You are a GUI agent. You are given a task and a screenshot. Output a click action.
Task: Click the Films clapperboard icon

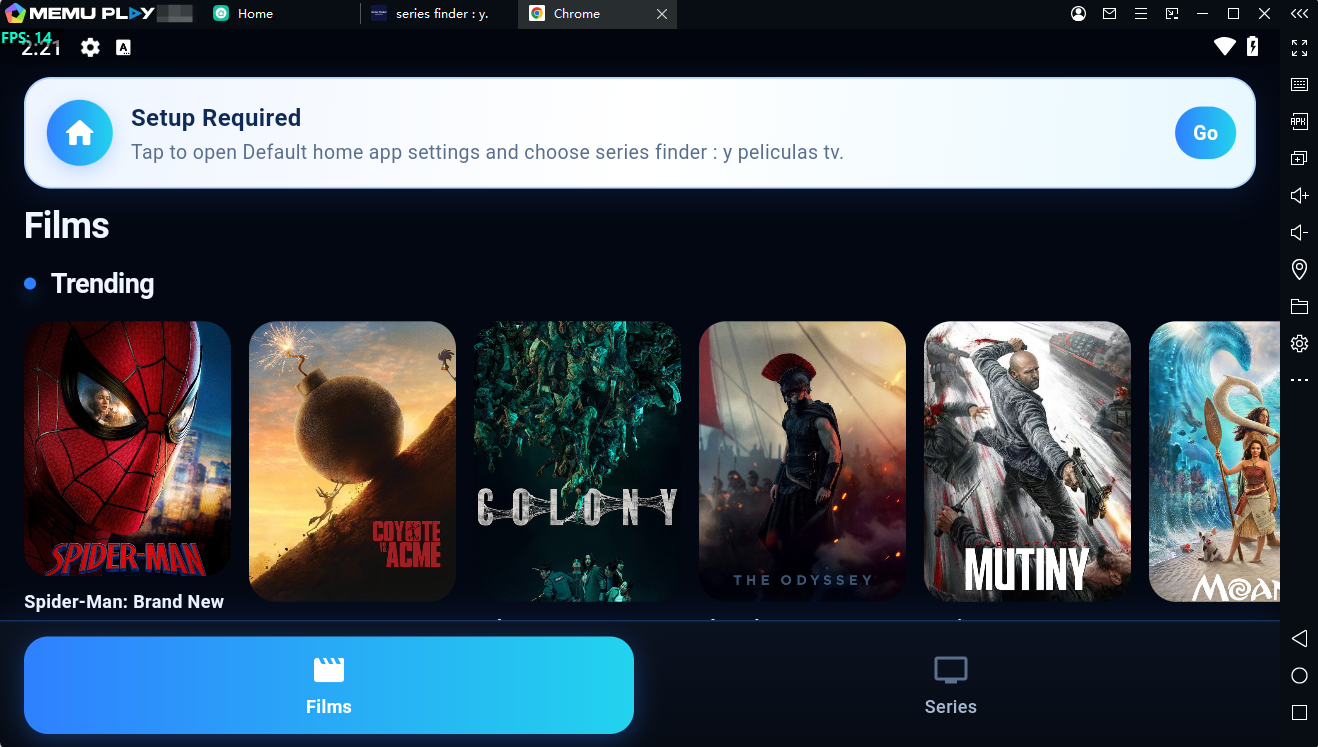(329, 670)
